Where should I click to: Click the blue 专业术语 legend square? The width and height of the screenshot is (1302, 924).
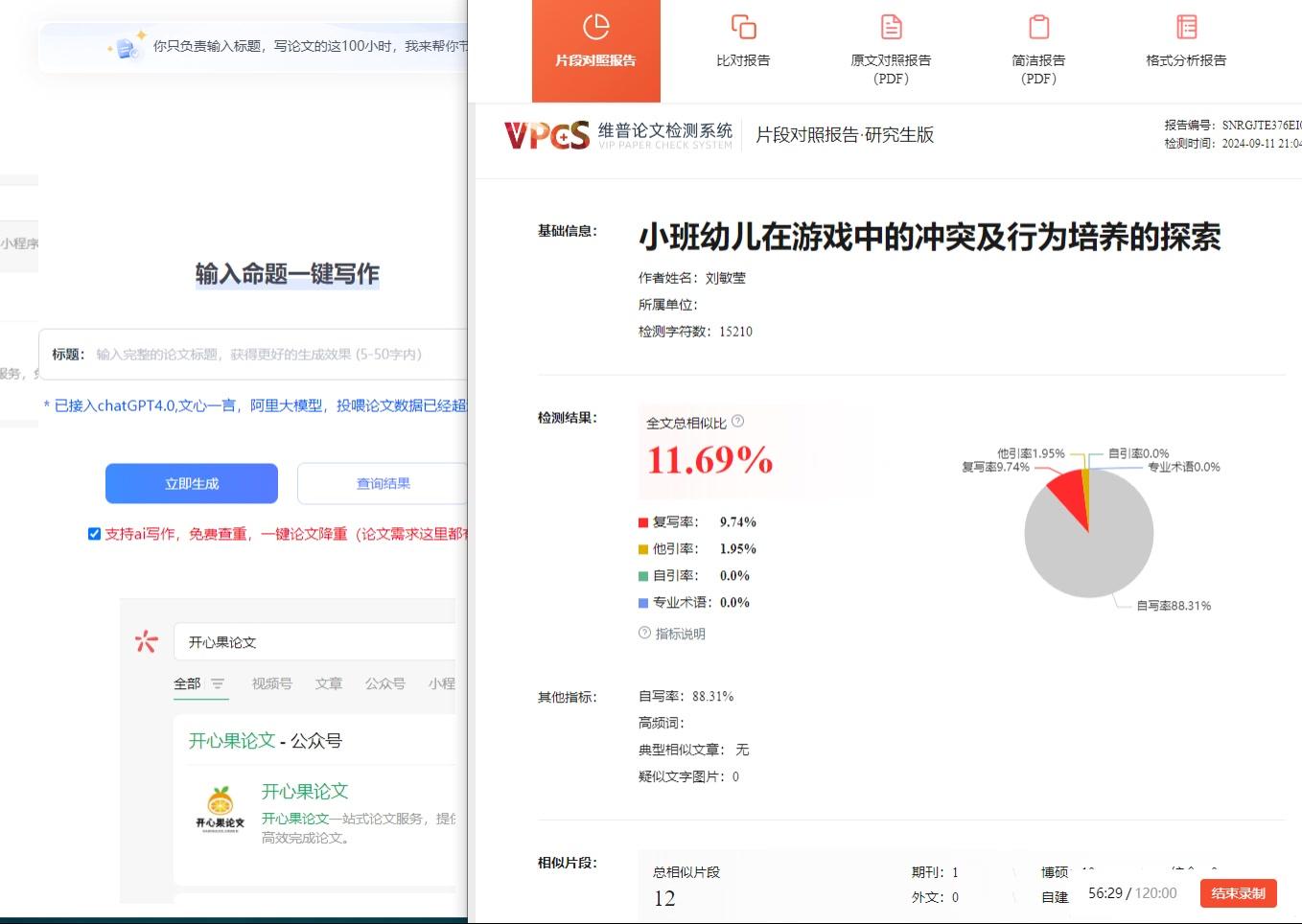643,603
